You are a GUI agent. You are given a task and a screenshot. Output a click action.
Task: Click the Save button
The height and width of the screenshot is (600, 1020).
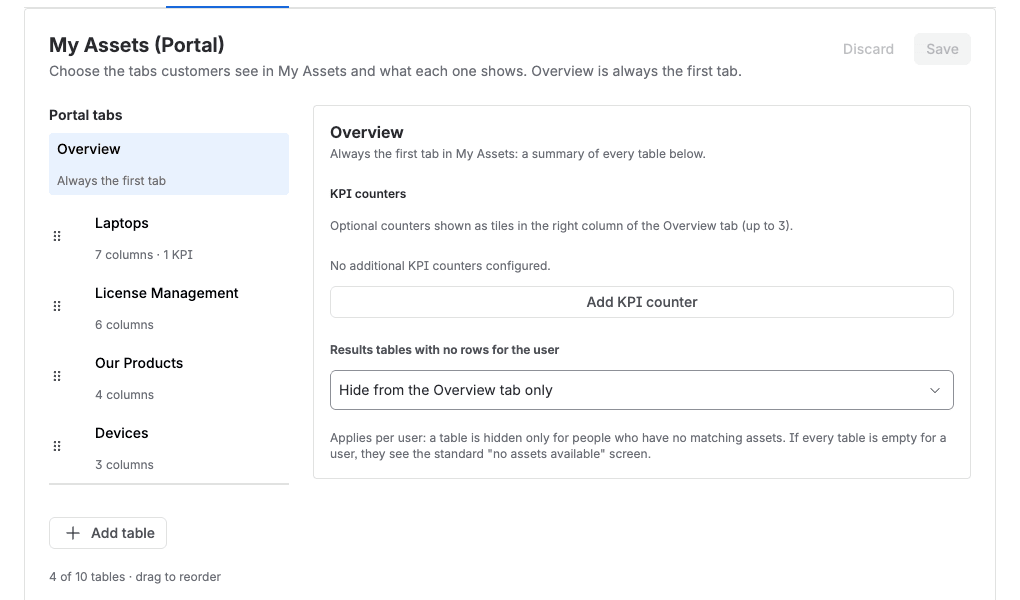pos(942,49)
